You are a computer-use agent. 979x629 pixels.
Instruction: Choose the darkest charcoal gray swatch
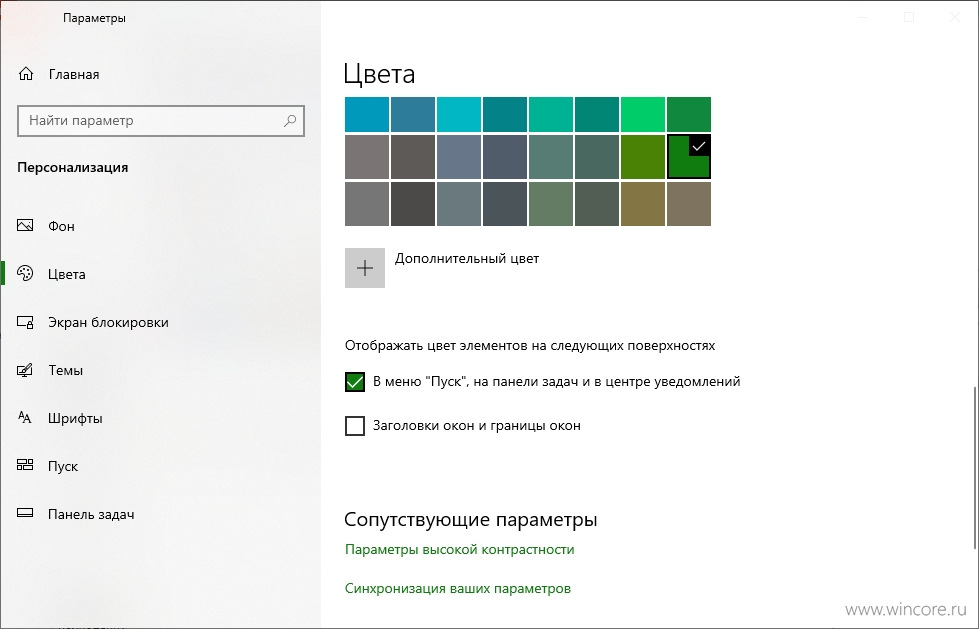(413, 204)
